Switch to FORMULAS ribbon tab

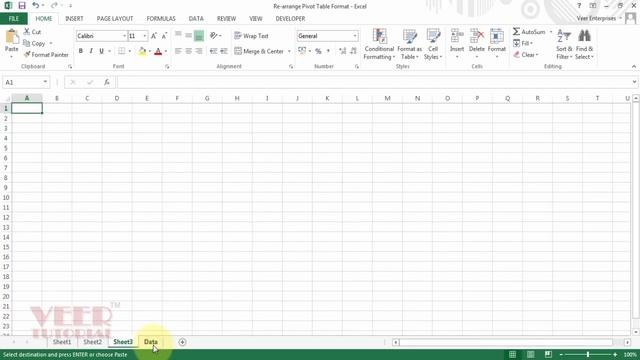tap(161, 19)
